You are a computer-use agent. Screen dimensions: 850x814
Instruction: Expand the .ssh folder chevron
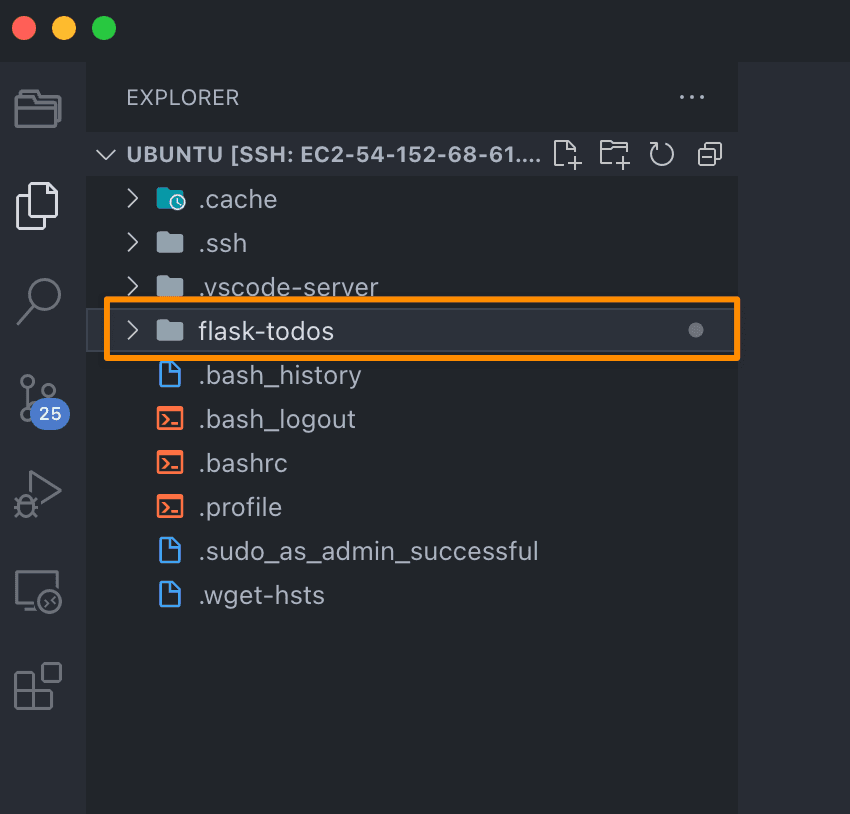pos(133,242)
